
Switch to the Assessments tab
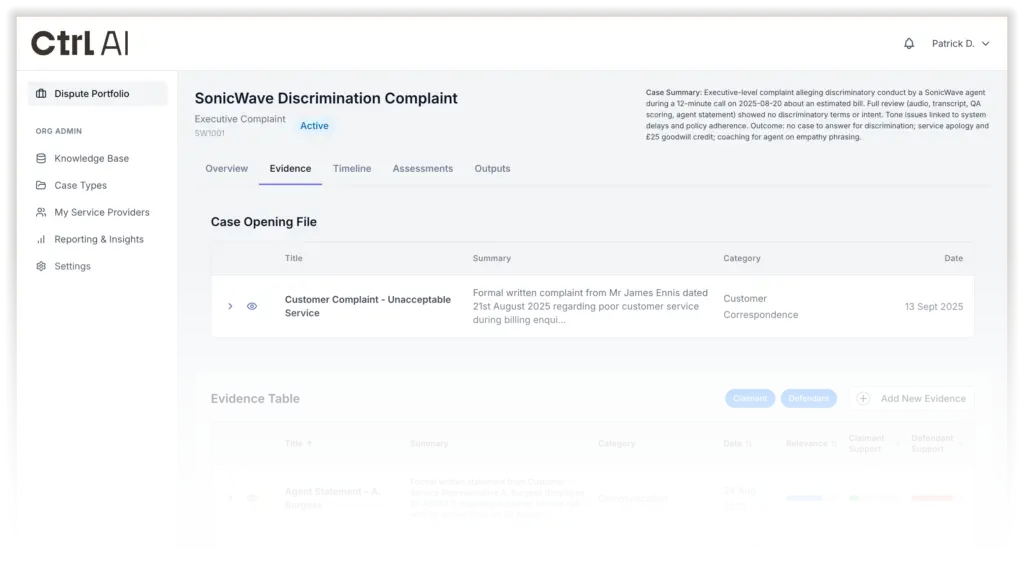[422, 169]
